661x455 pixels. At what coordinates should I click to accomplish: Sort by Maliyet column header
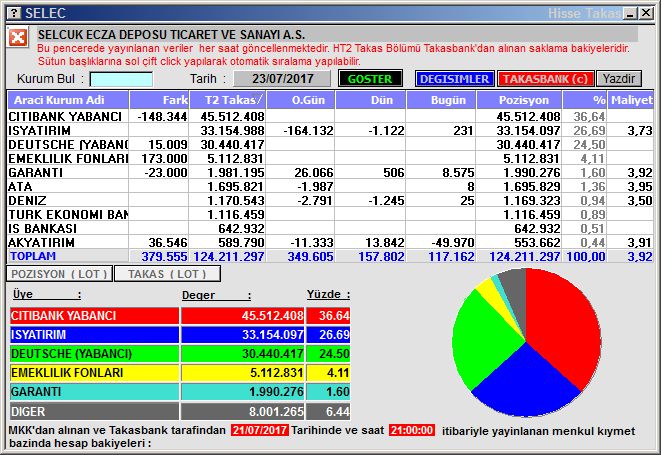pos(631,100)
